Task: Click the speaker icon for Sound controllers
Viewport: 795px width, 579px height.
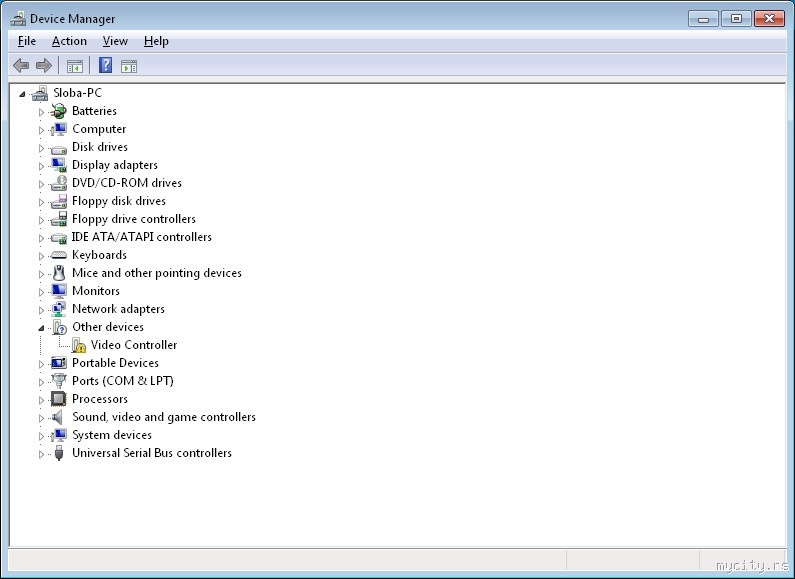Action: click(58, 417)
